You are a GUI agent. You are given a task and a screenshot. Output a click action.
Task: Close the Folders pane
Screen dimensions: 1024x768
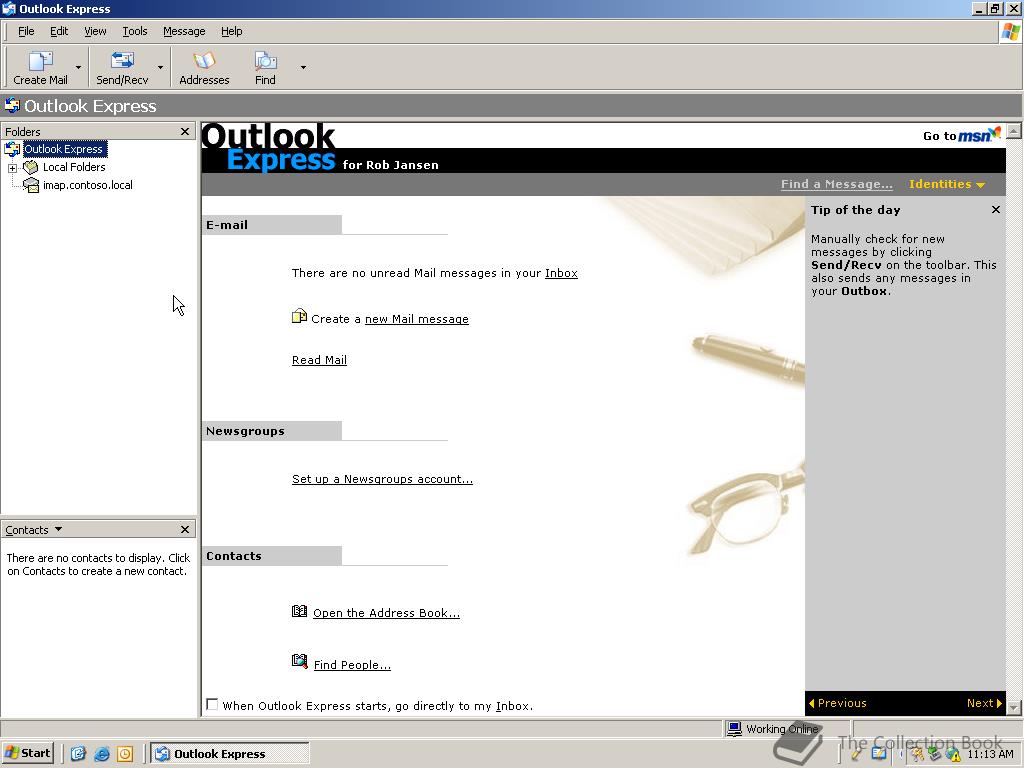point(185,131)
